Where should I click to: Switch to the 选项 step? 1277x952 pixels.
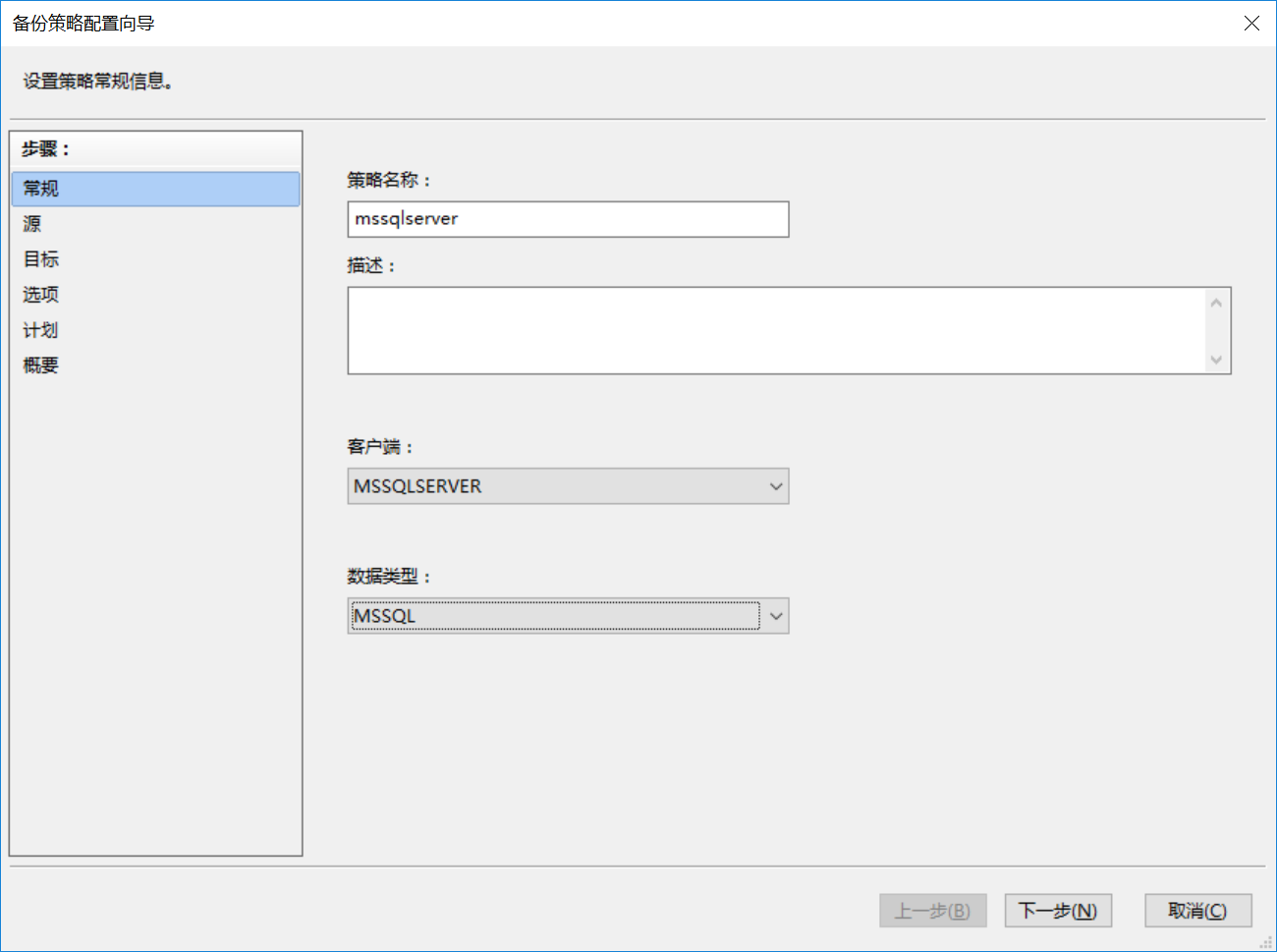click(41, 295)
